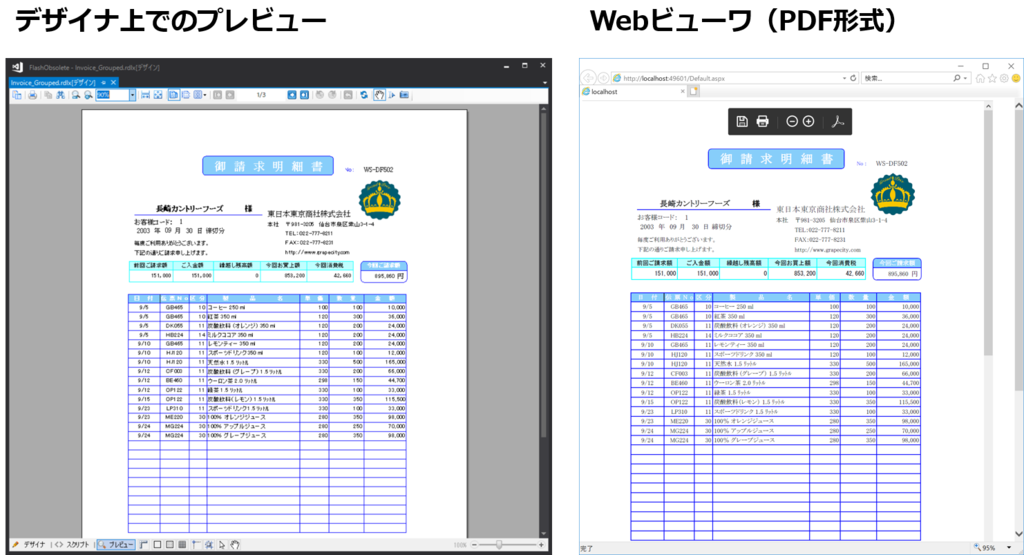
Task: Click the smiley feedback icon in browser
Action: [1016, 78]
